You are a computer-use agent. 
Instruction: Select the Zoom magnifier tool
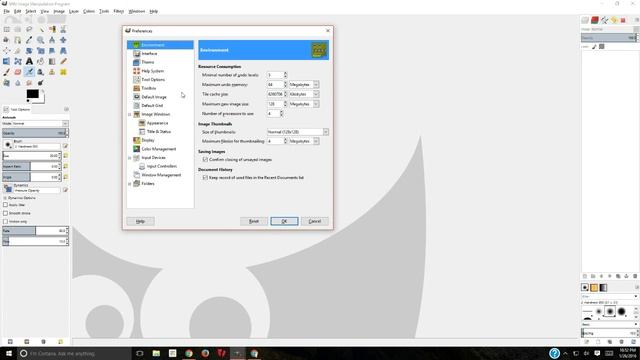[x=41, y=40]
